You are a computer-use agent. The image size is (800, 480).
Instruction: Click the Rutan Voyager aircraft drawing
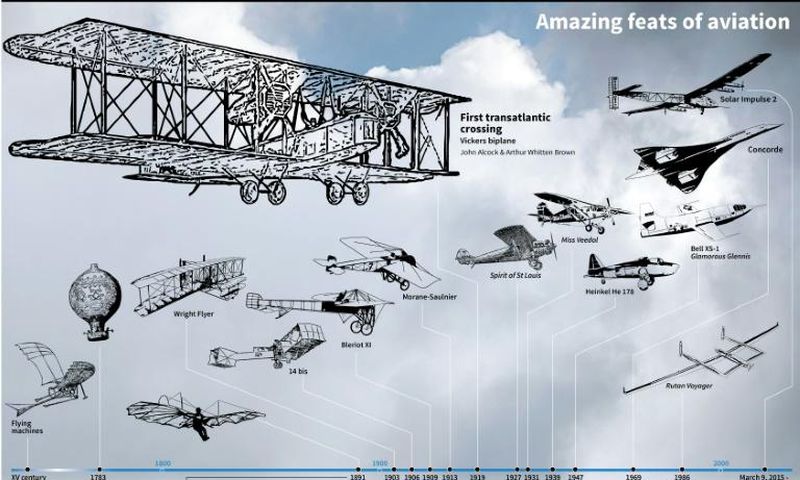tap(701, 357)
